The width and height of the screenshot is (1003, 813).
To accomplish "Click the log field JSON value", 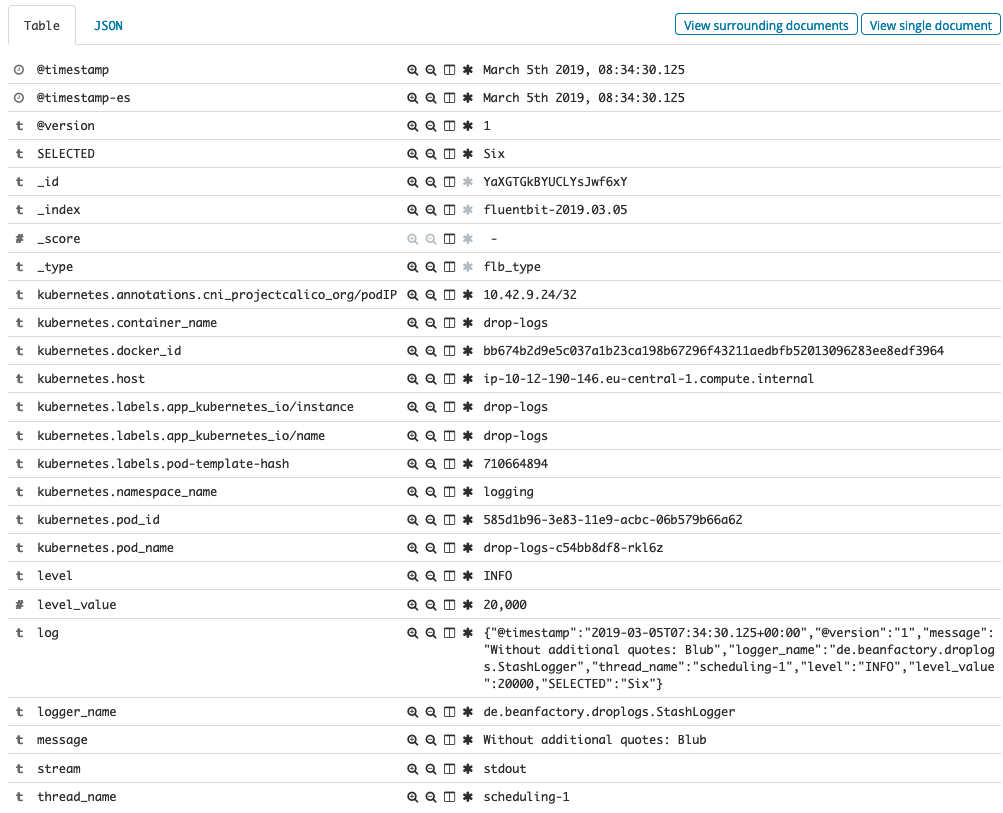I will click(x=739, y=658).
